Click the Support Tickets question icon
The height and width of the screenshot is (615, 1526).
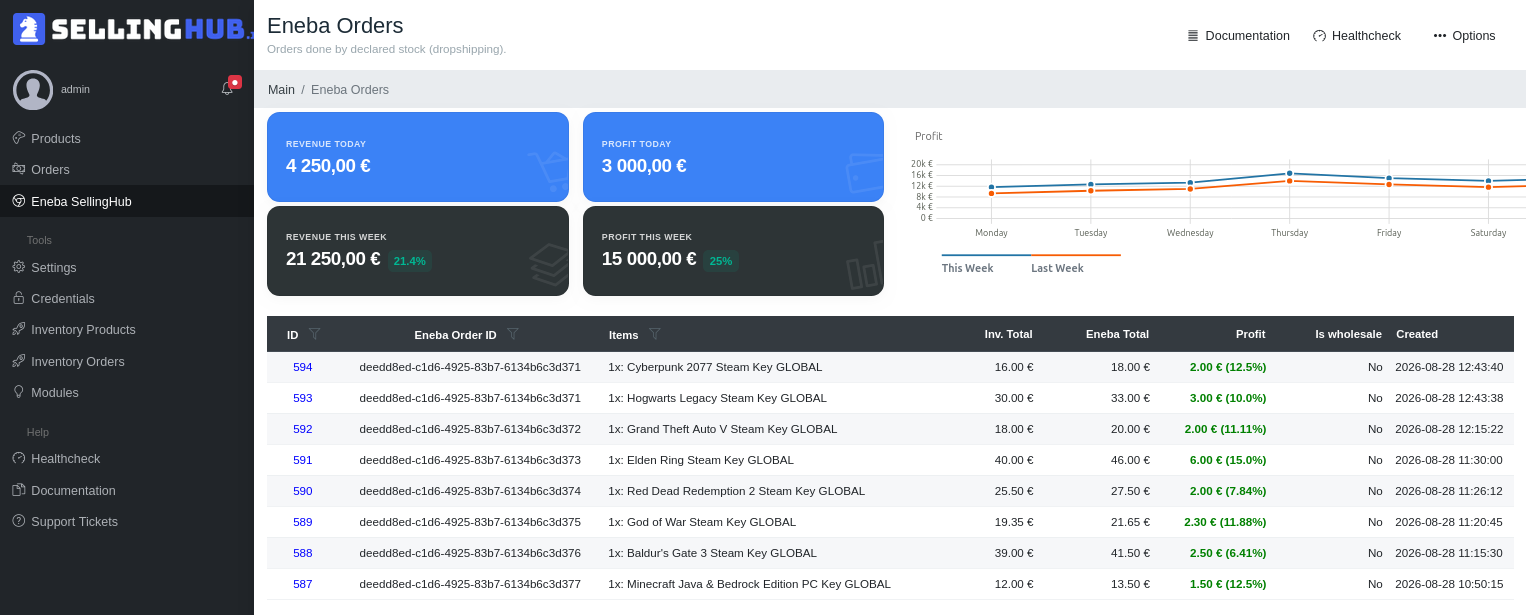18,521
